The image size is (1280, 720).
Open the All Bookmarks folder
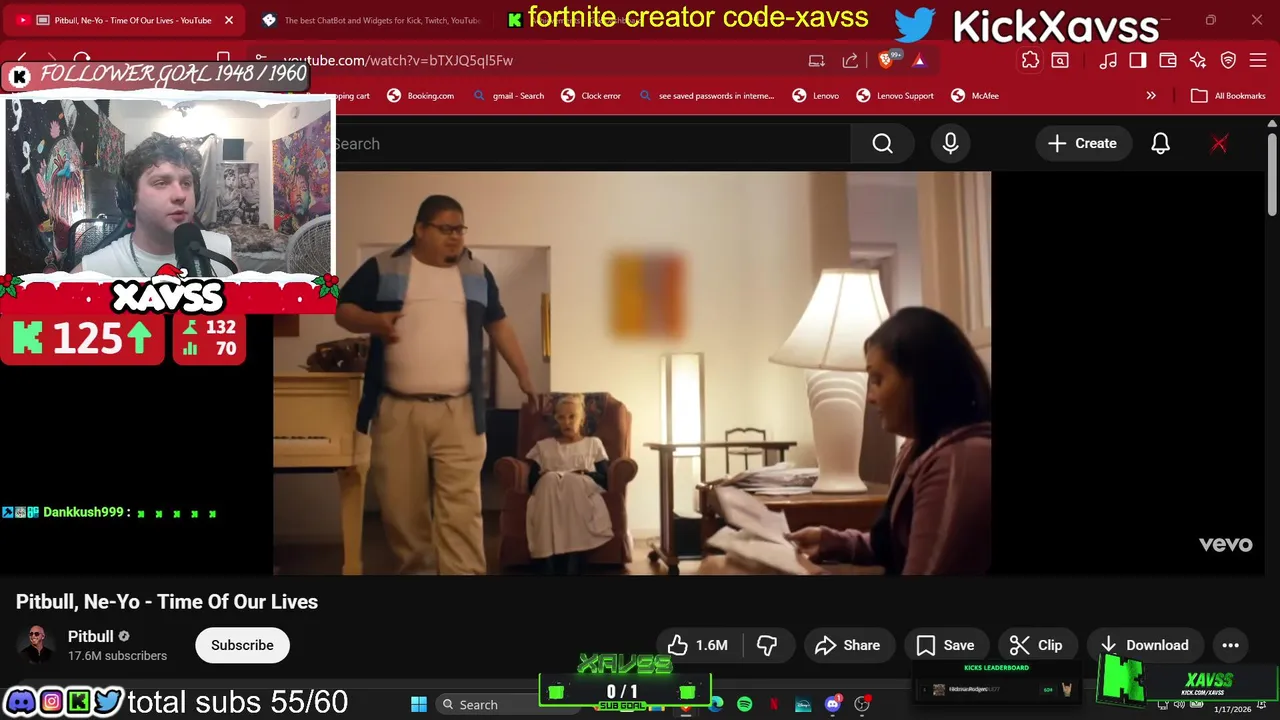[1229, 96]
